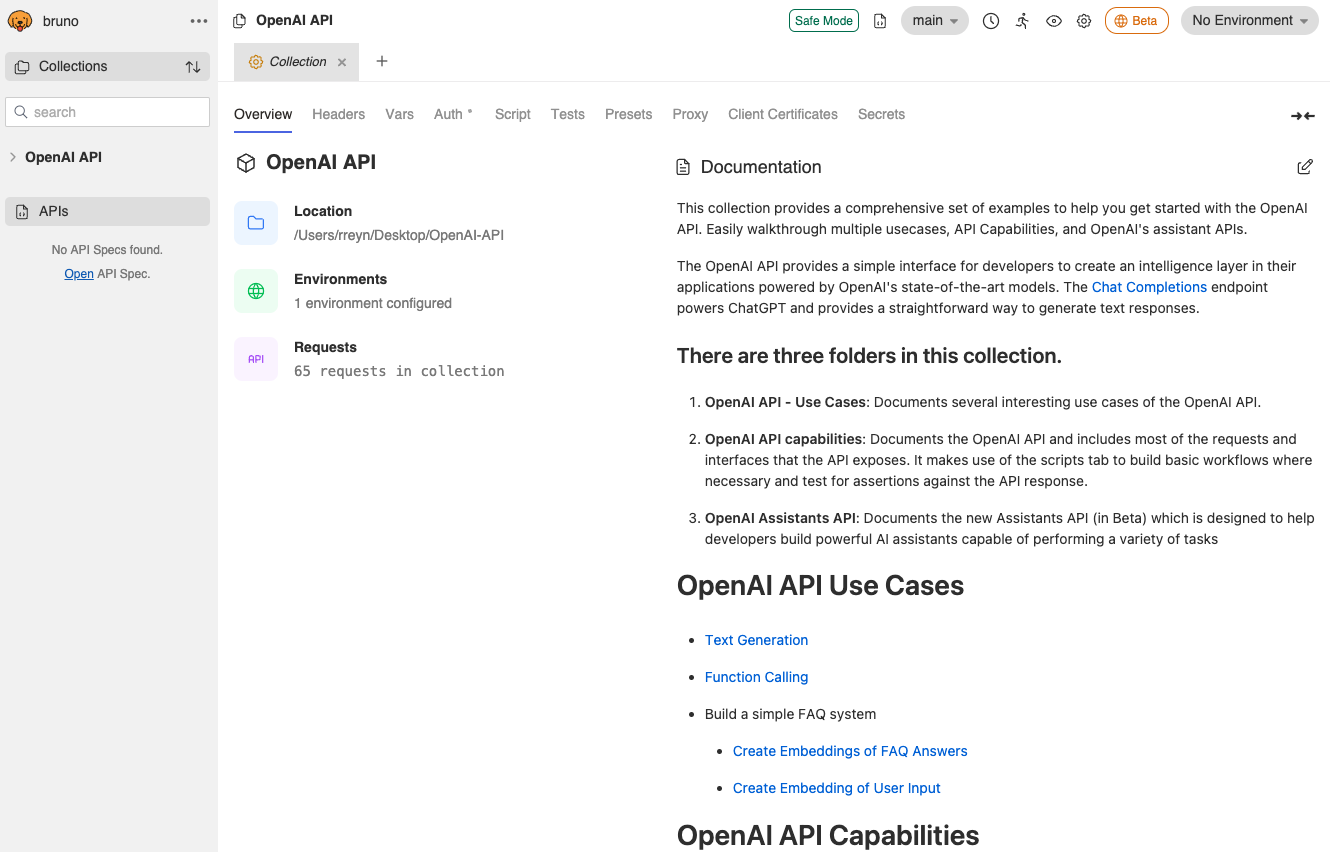Click the runner icon in top bar
Image resolution: width=1330 pixels, height=852 pixels.
[x=1022, y=20]
